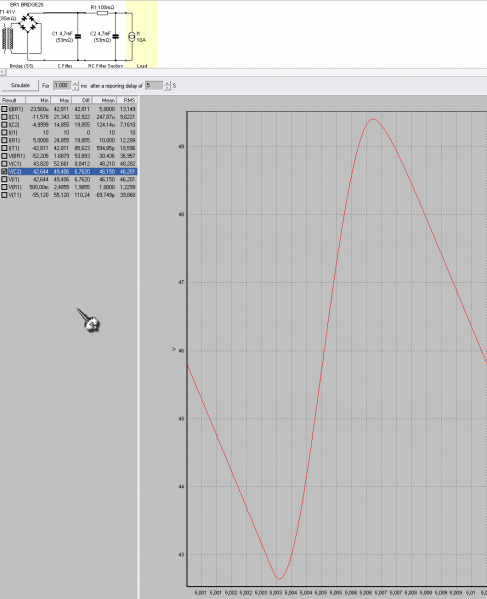Decrease the simulation time with down stepper
This screenshot has height=599, width=487.
75,88
